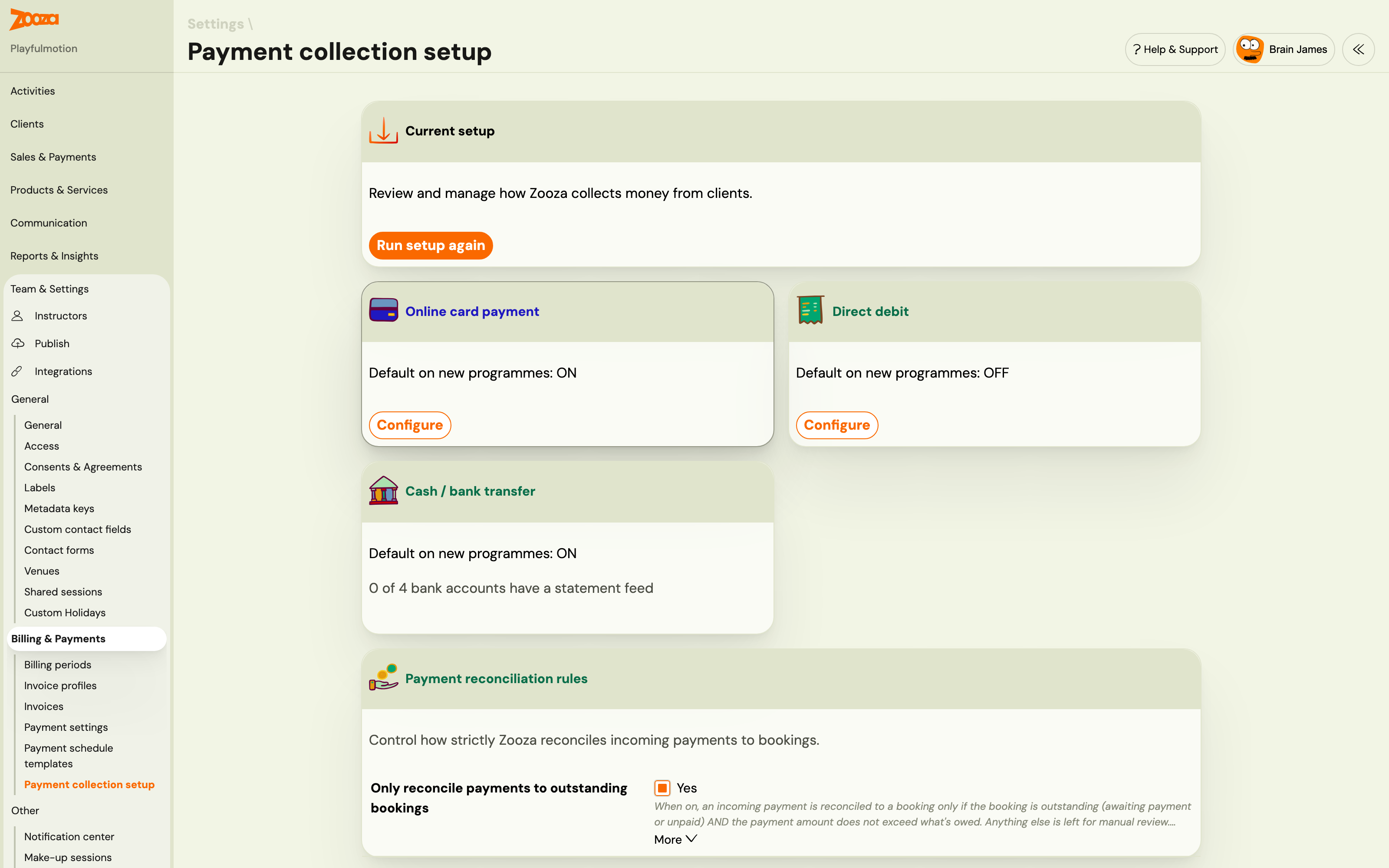The image size is (1389, 868).
Task: Open the Payment reconciliation rules heading
Action: (497, 678)
